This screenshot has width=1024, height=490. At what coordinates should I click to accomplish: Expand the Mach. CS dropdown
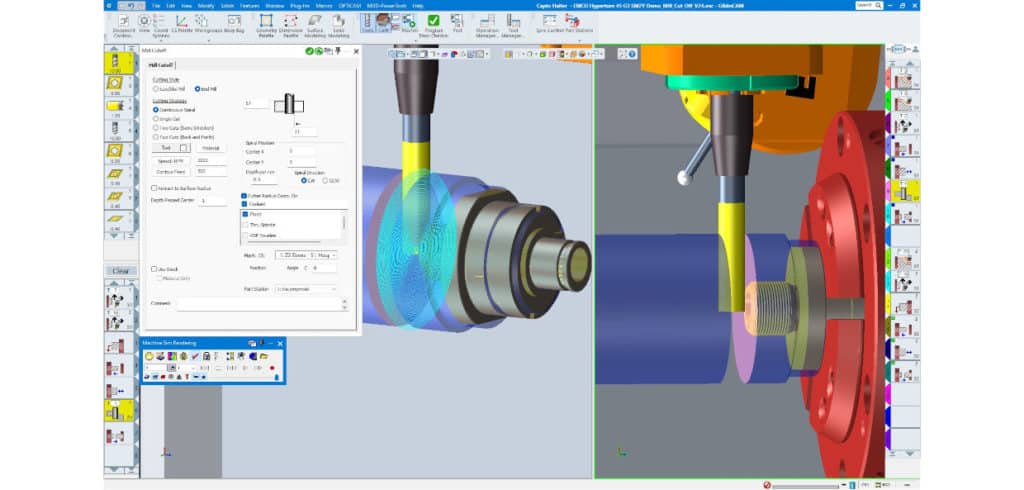(334, 255)
